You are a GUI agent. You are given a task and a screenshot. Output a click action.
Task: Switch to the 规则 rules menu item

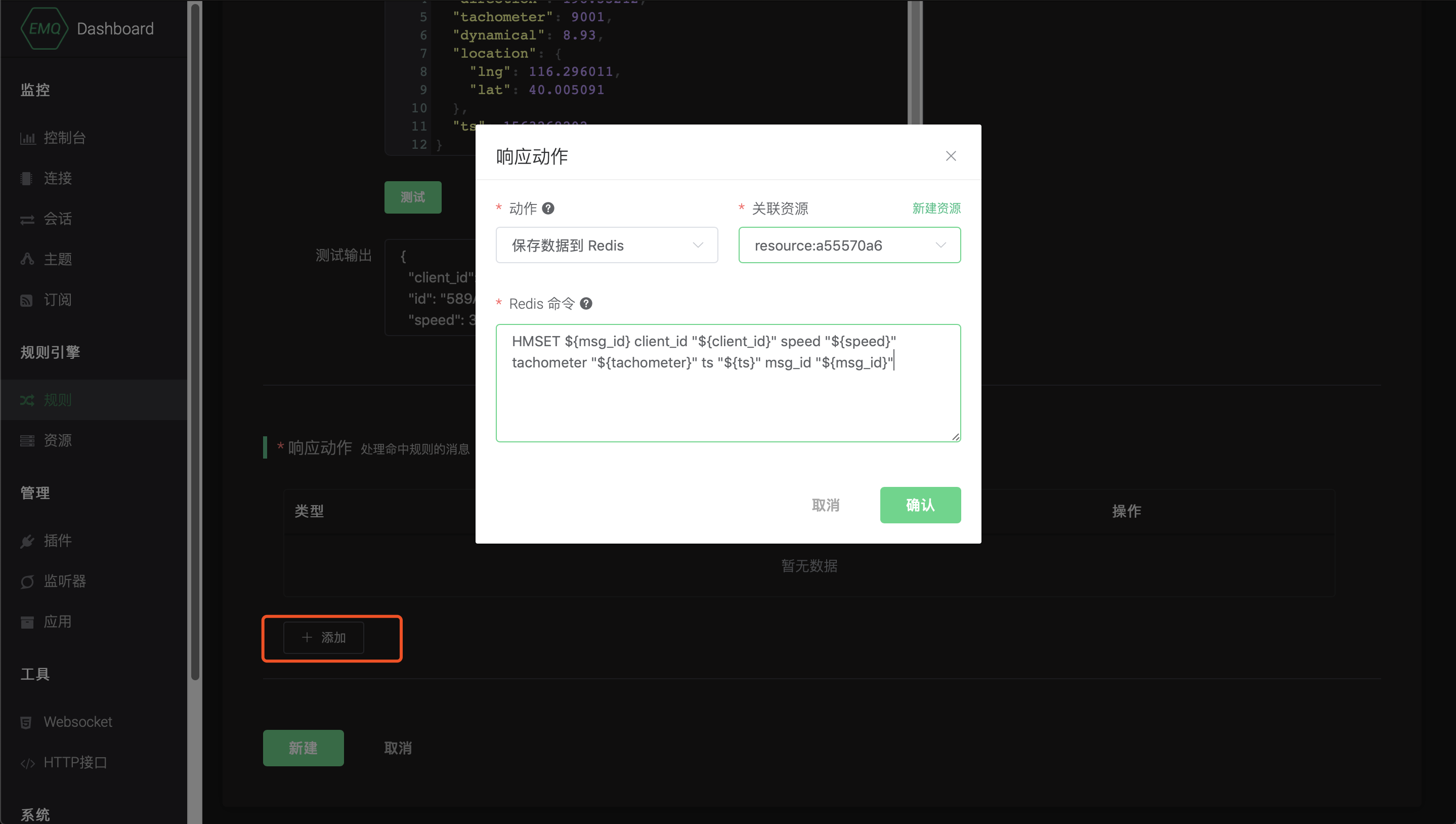[x=57, y=399]
